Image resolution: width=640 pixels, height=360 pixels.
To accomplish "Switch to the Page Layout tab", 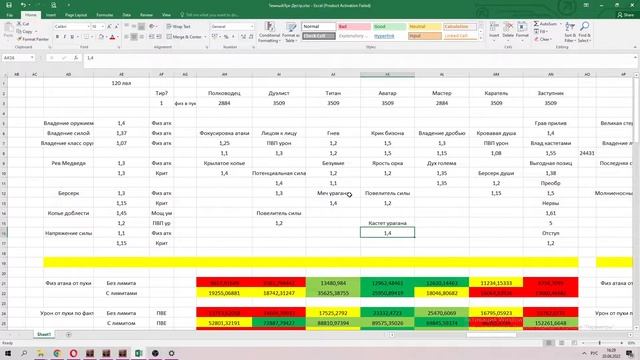I will (76, 15).
